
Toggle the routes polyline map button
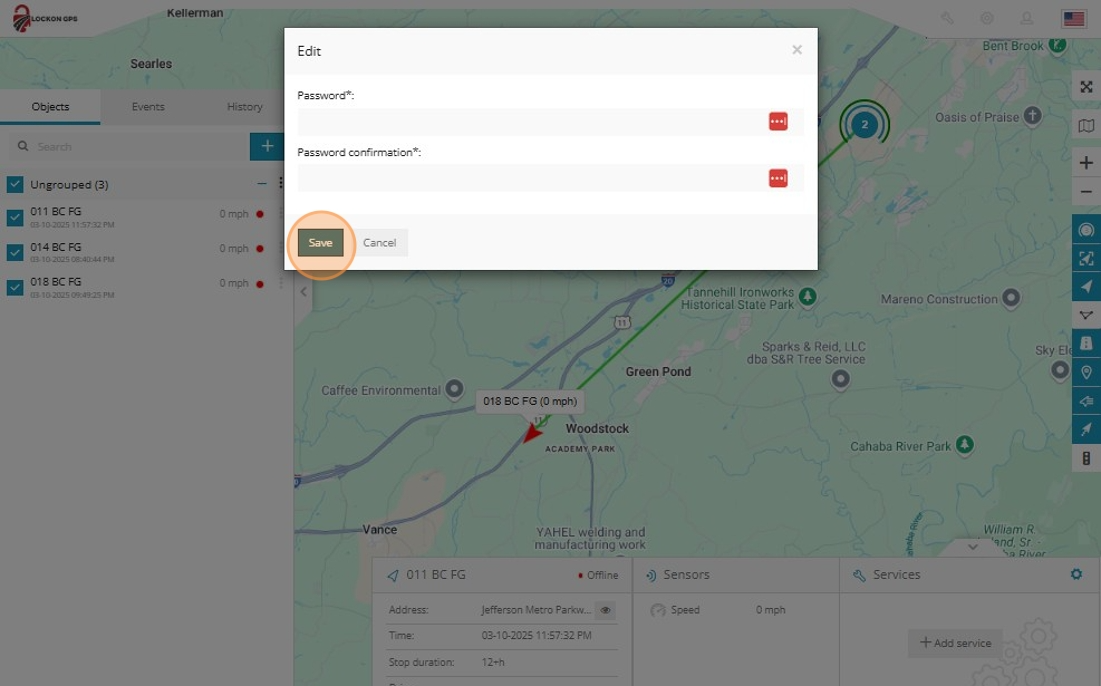1086,315
